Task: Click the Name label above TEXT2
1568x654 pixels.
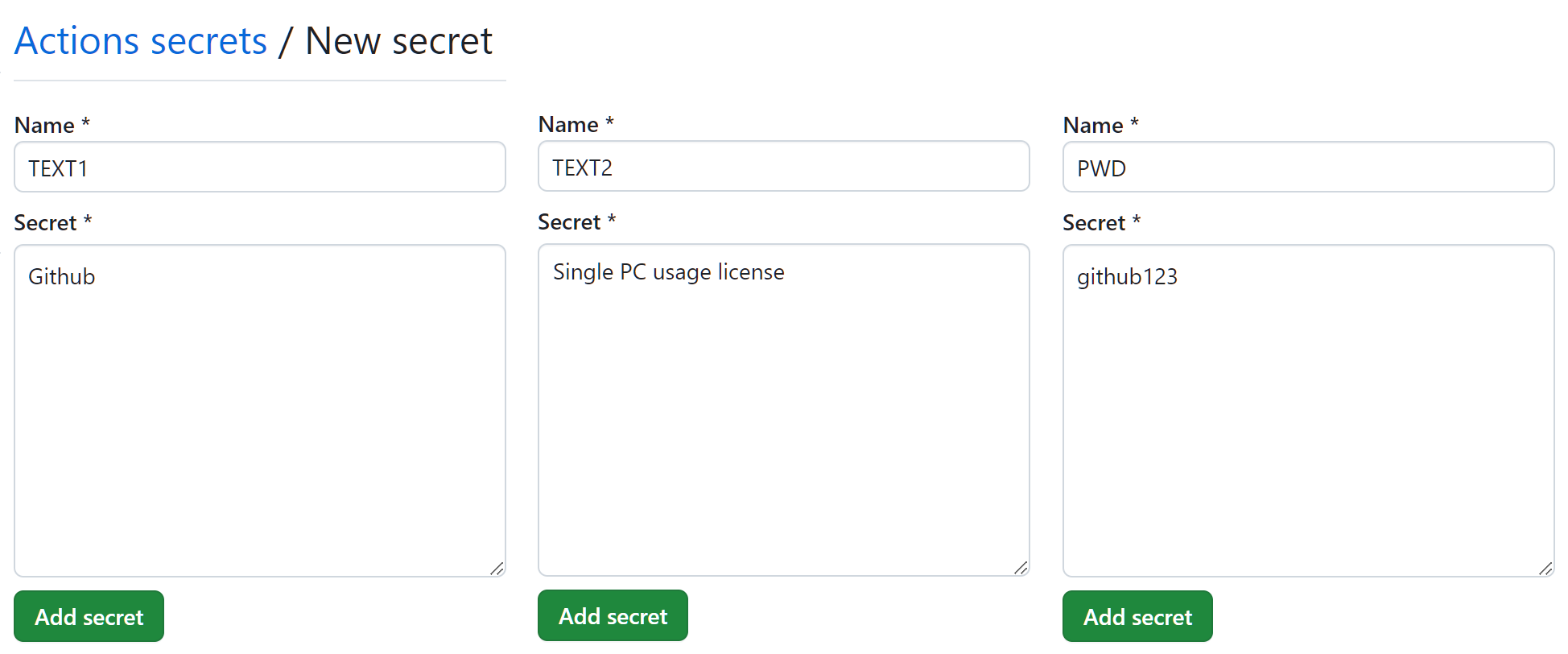Action: (x=568, y=125)
